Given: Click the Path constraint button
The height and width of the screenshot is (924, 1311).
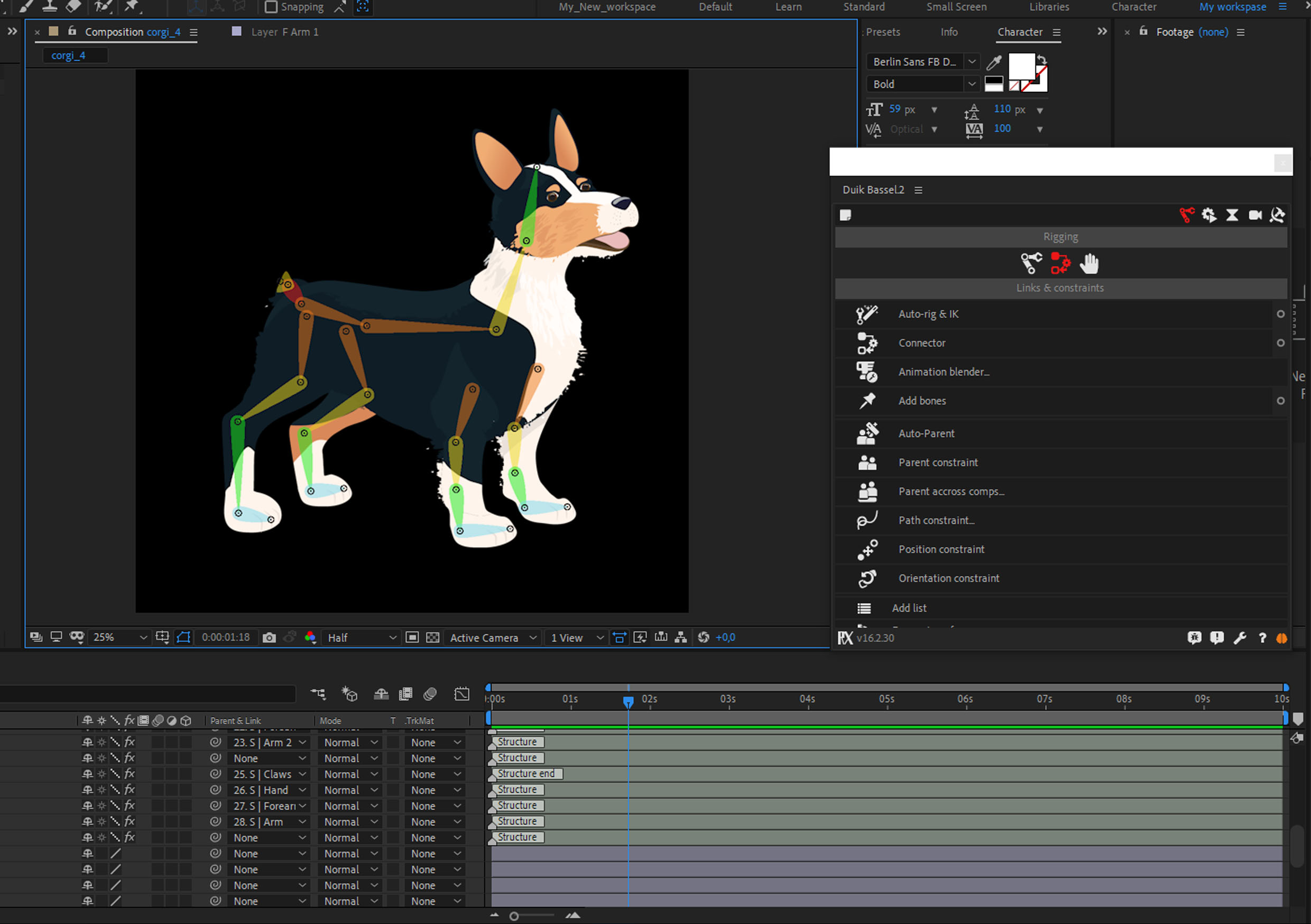Looking at the screenshot, I should click(936, 520).
